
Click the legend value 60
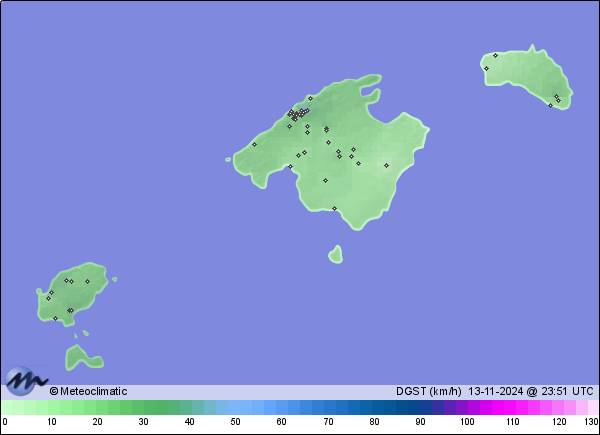click(x=281, y=422)
